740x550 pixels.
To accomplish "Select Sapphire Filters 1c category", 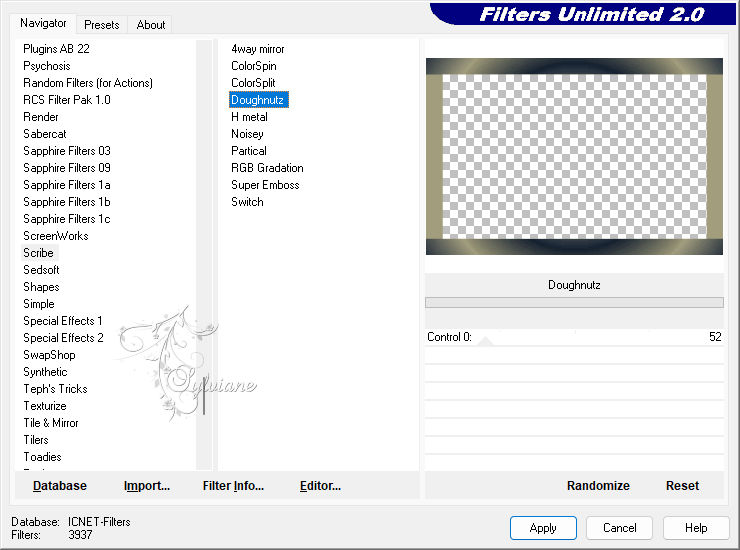I will click(x=67, y=219).
